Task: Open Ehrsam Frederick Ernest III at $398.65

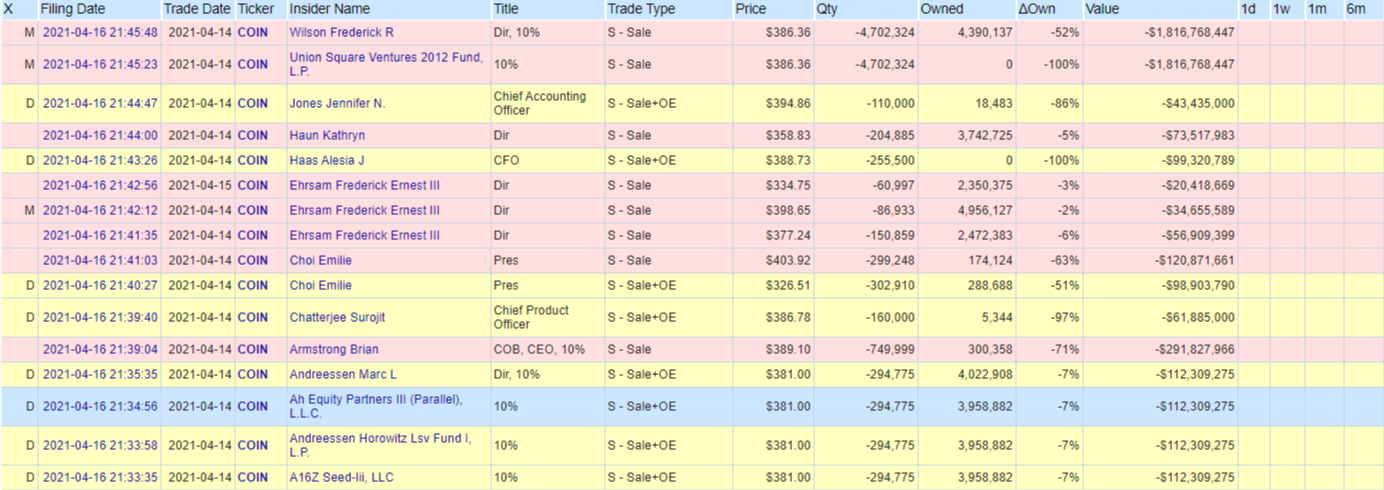Action: point(365,210)
